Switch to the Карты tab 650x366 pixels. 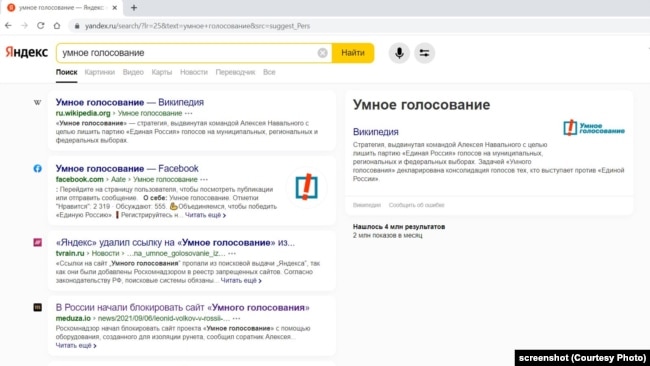162,72
